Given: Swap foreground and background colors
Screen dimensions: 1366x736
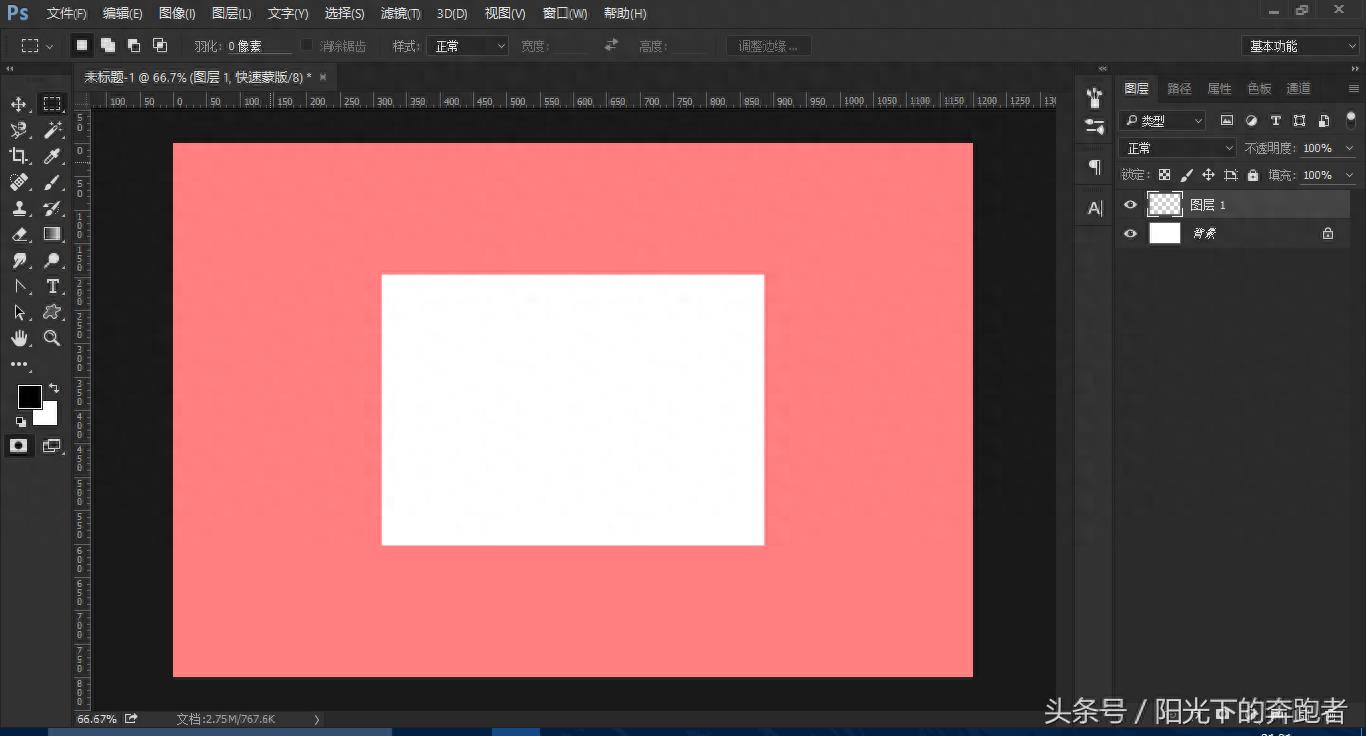Looking at the screenshot, I should [x=54, y=388].
